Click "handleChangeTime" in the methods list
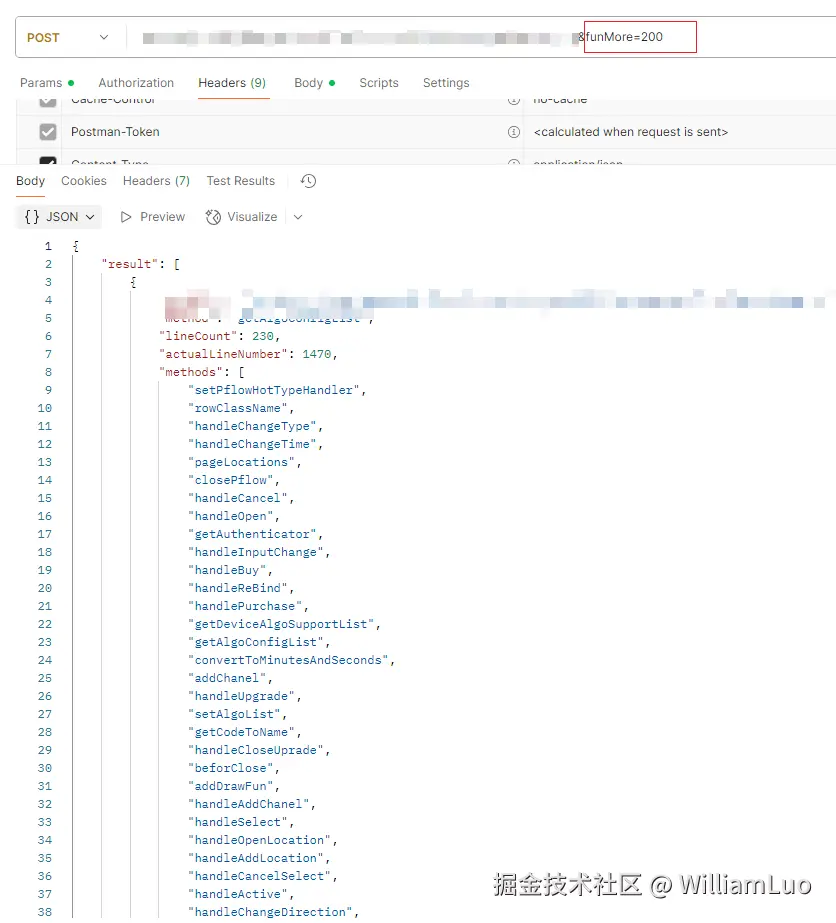 tap(252, 444)
